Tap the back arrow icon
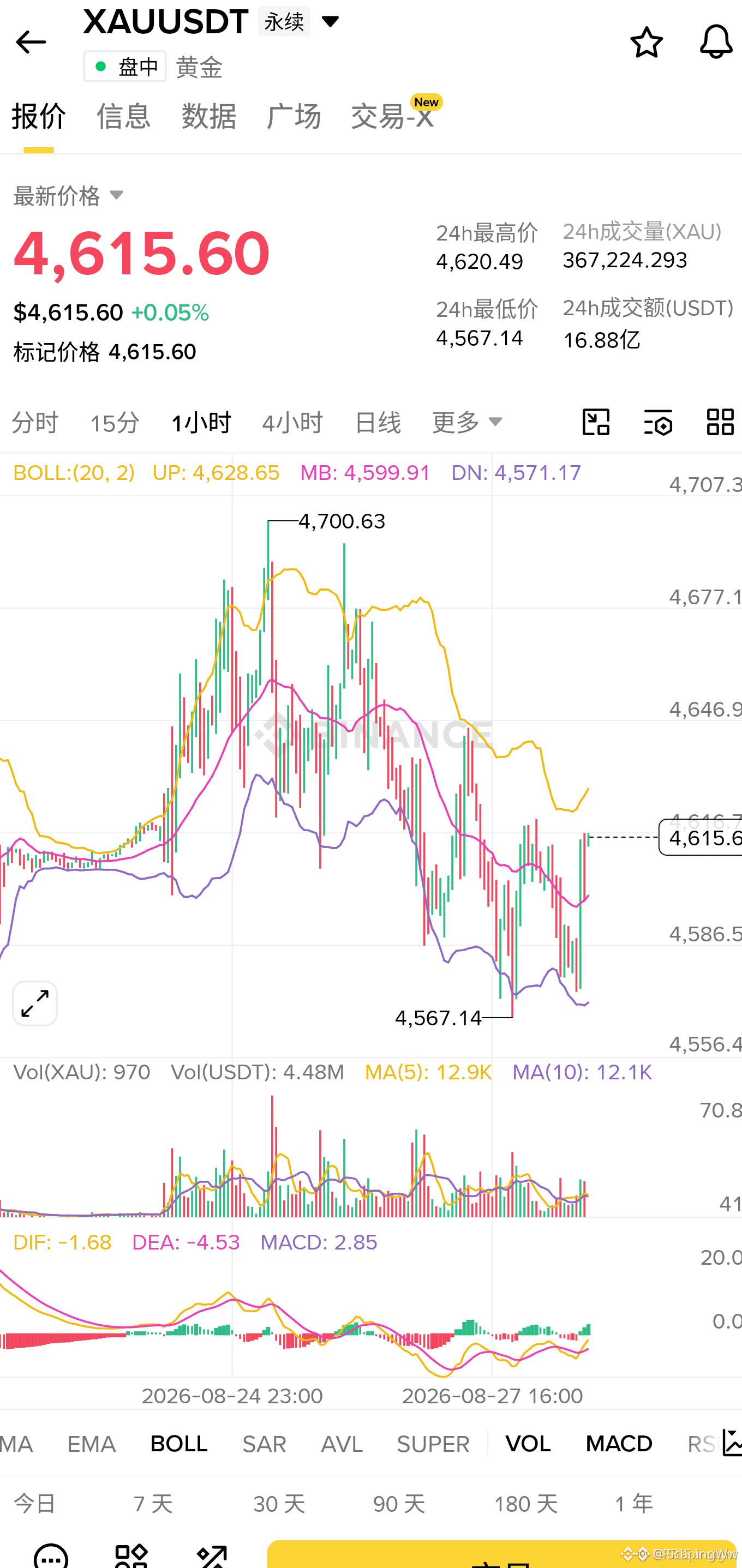This screenshot has height=1568, width=742. (x=31, y=43)
